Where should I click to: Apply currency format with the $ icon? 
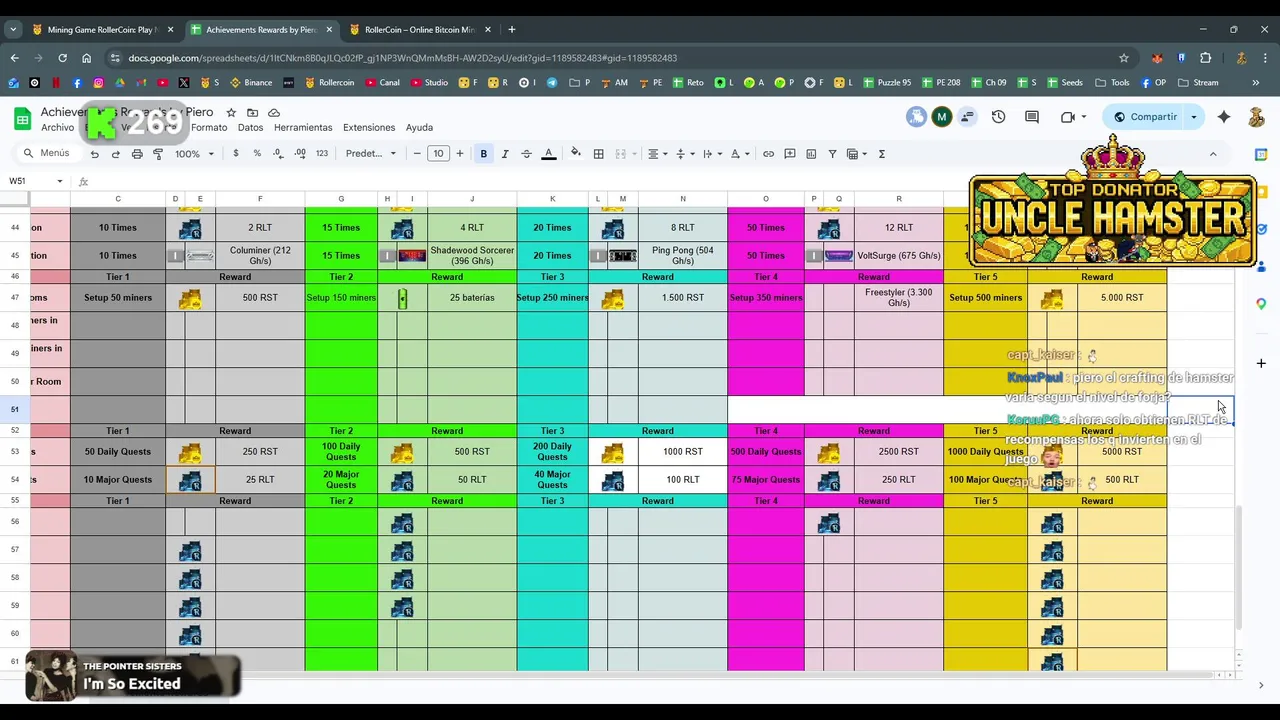(x=236, y=154)
